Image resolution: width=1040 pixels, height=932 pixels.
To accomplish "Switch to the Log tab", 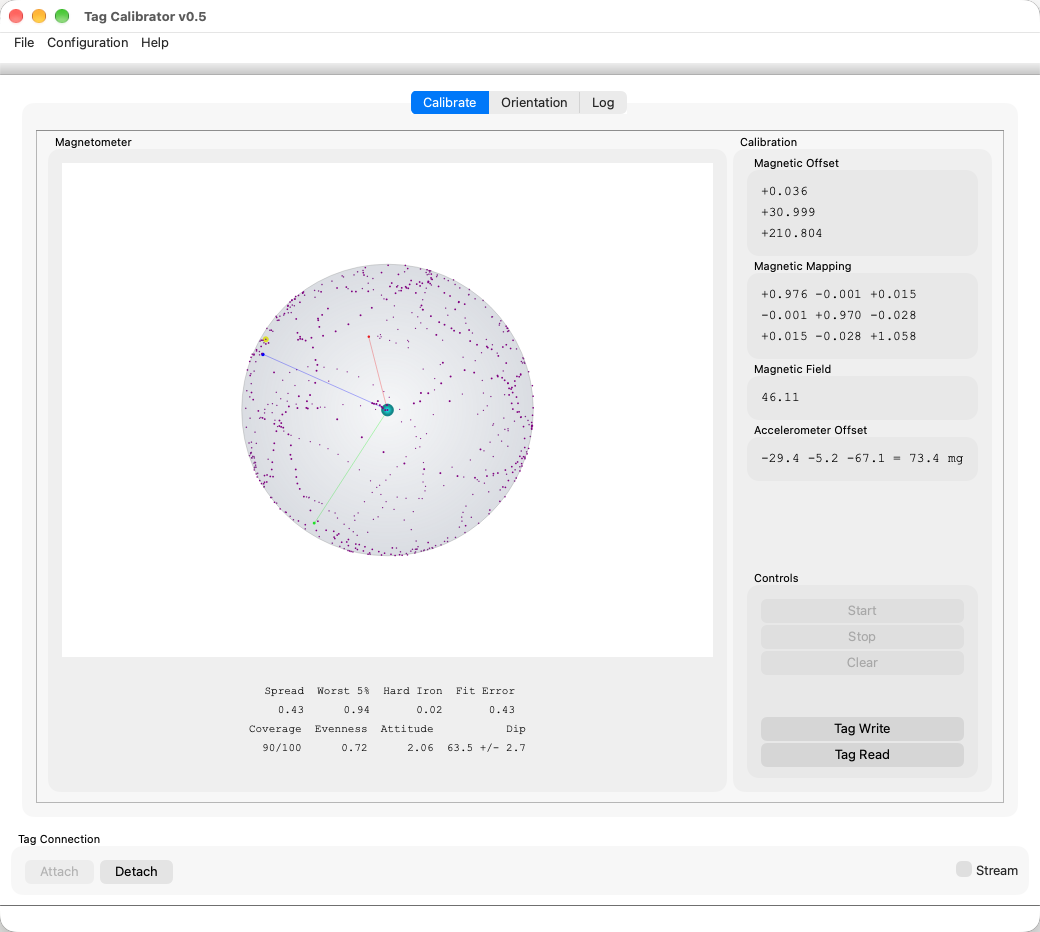I will [603, 103].
